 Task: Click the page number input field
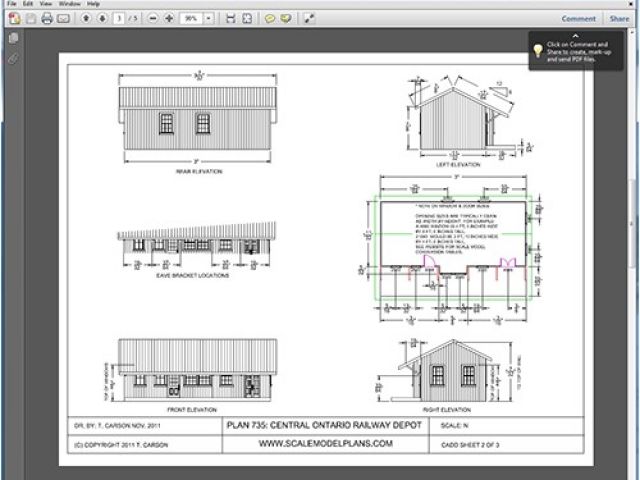(x=119, y=19)
